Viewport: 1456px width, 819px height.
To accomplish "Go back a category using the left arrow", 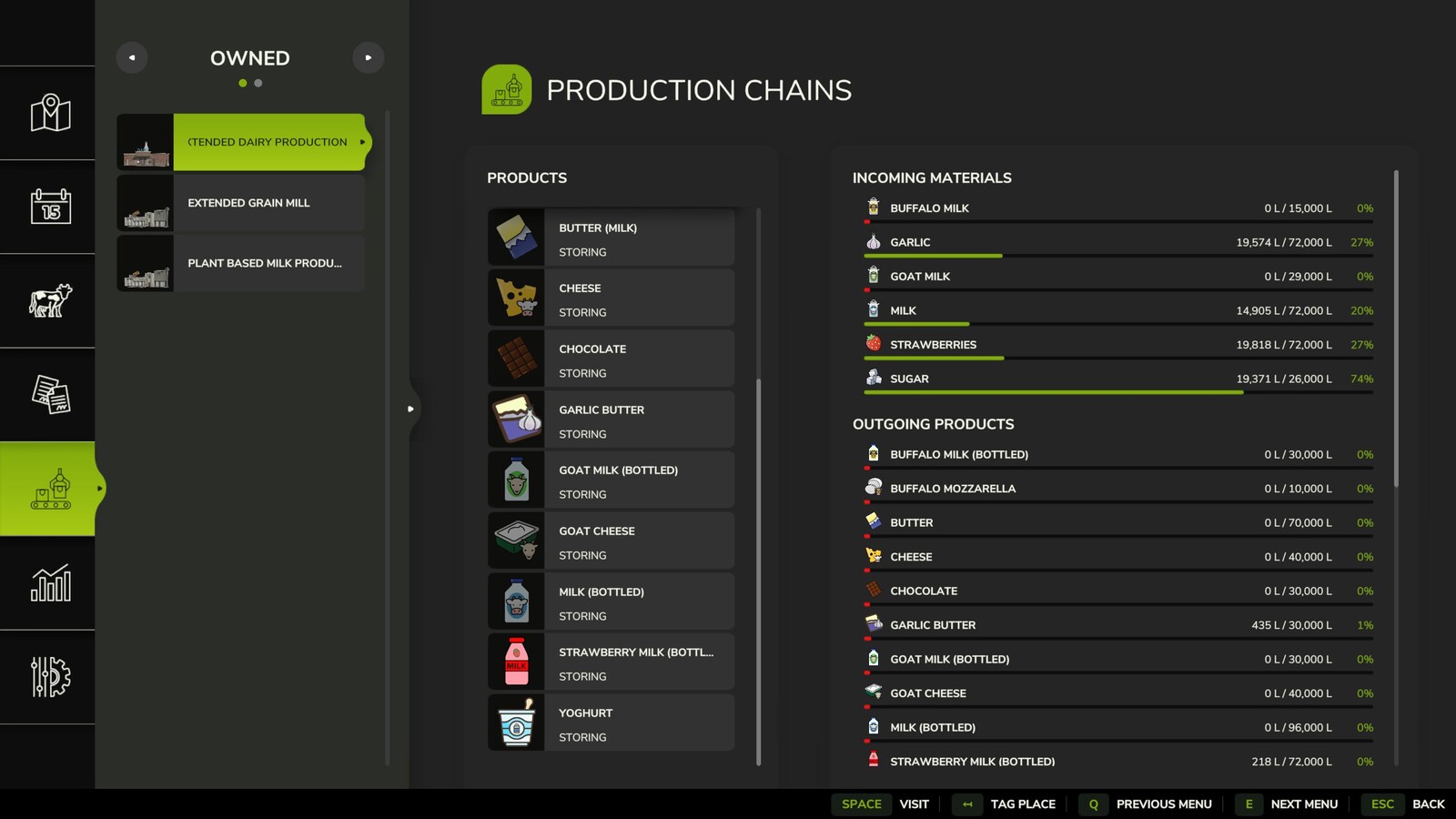I will (x=132, y=57).
